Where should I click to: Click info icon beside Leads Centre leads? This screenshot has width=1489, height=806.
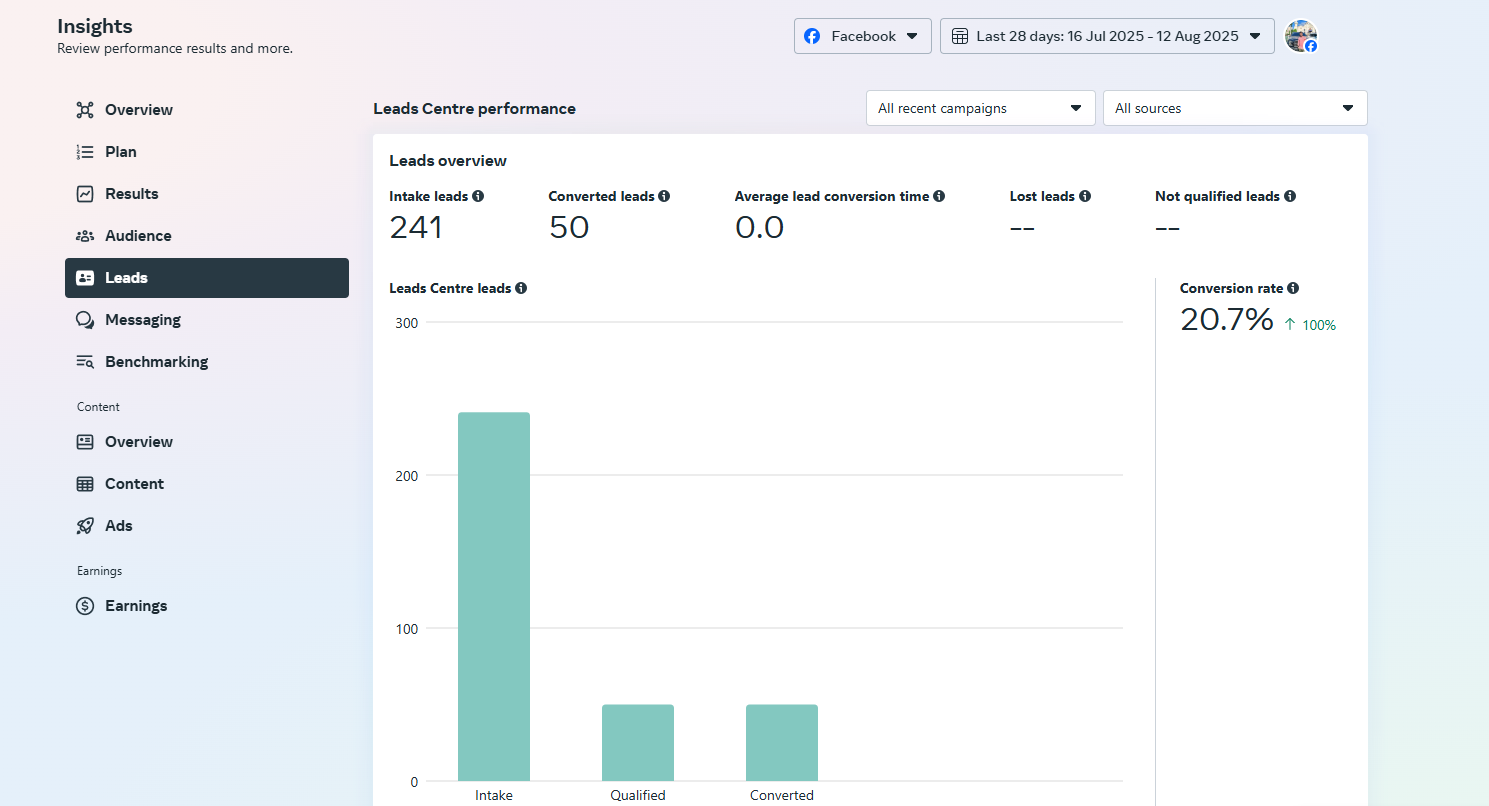click(521, 288)
